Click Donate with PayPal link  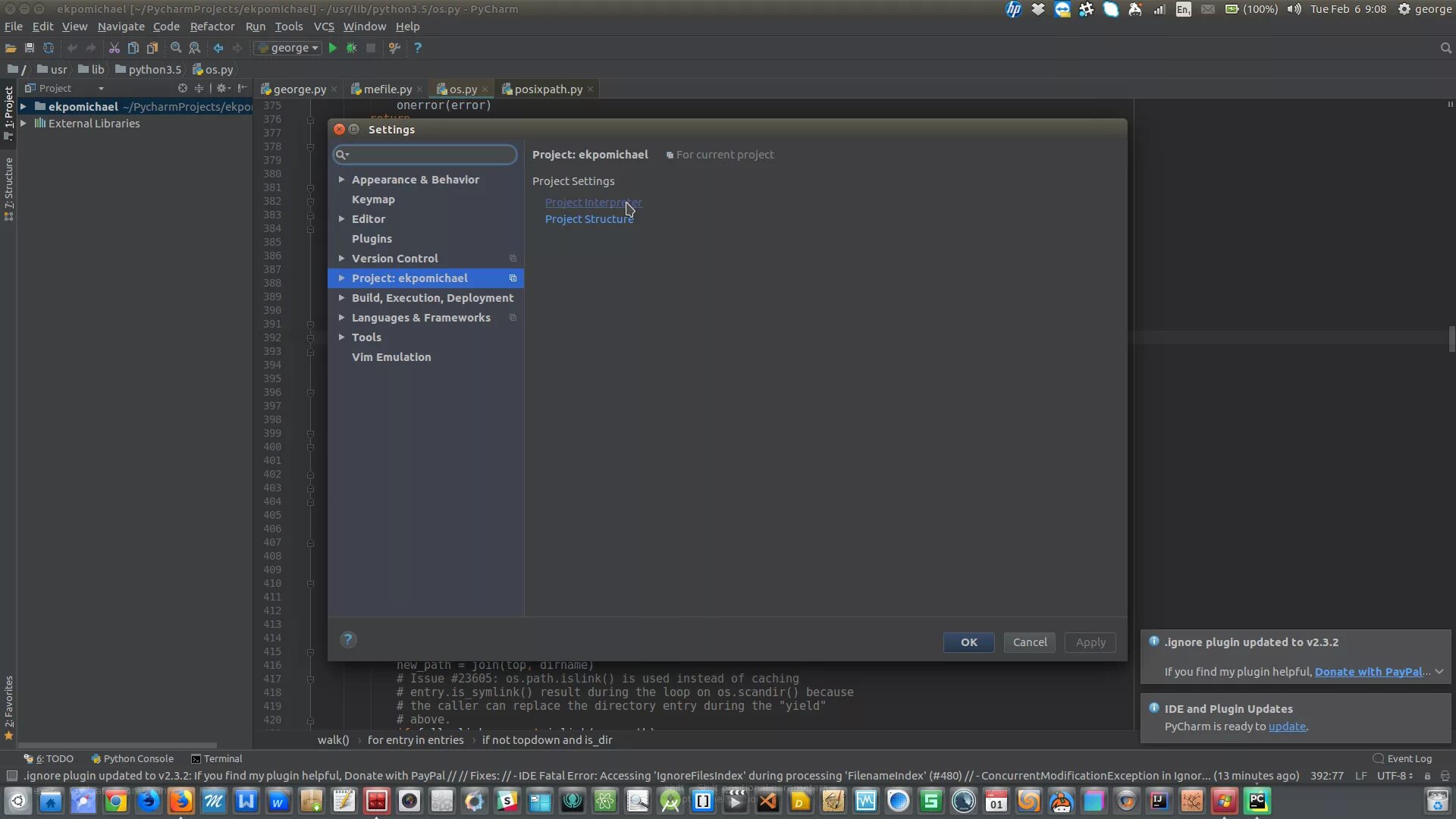click(1368, 672)
